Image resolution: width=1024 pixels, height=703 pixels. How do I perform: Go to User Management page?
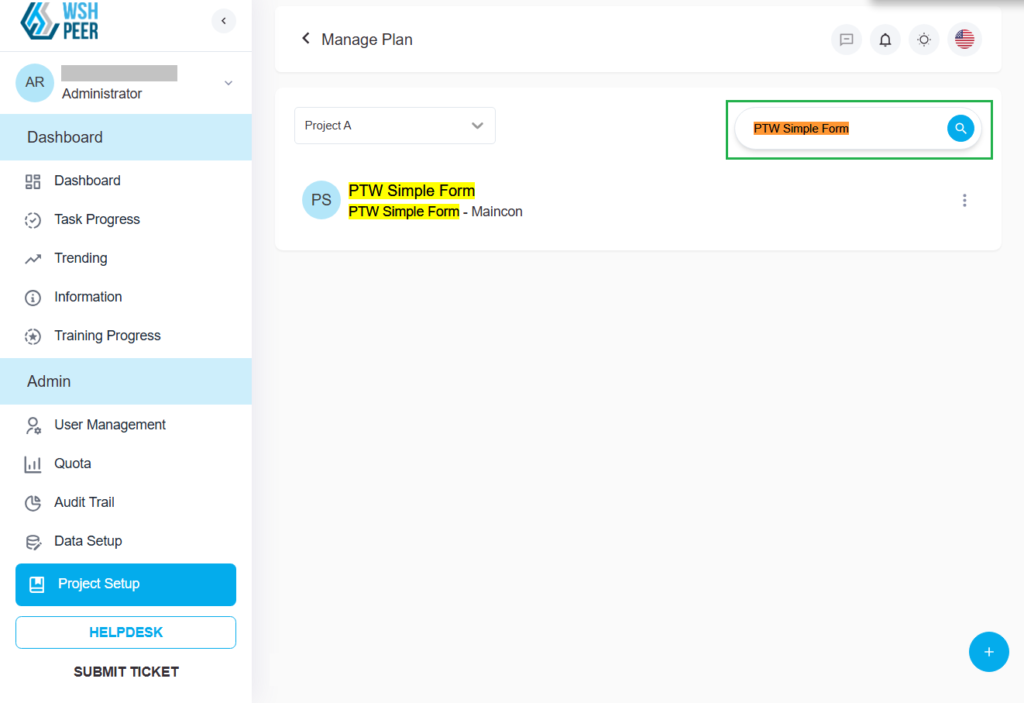[110, 425]
